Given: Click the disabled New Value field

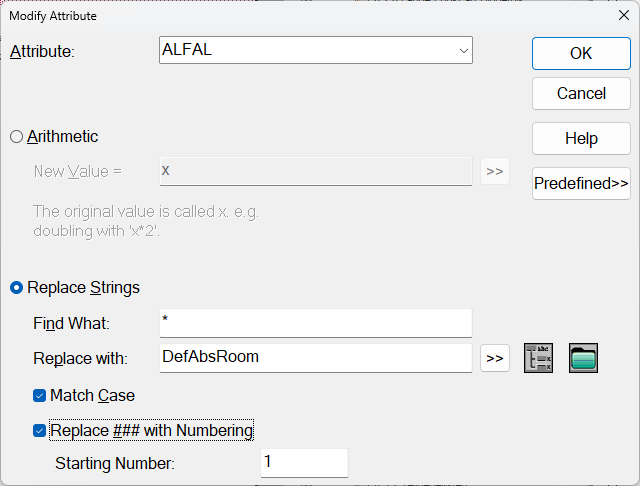Looking at the screenshot, I should point(316,171).
